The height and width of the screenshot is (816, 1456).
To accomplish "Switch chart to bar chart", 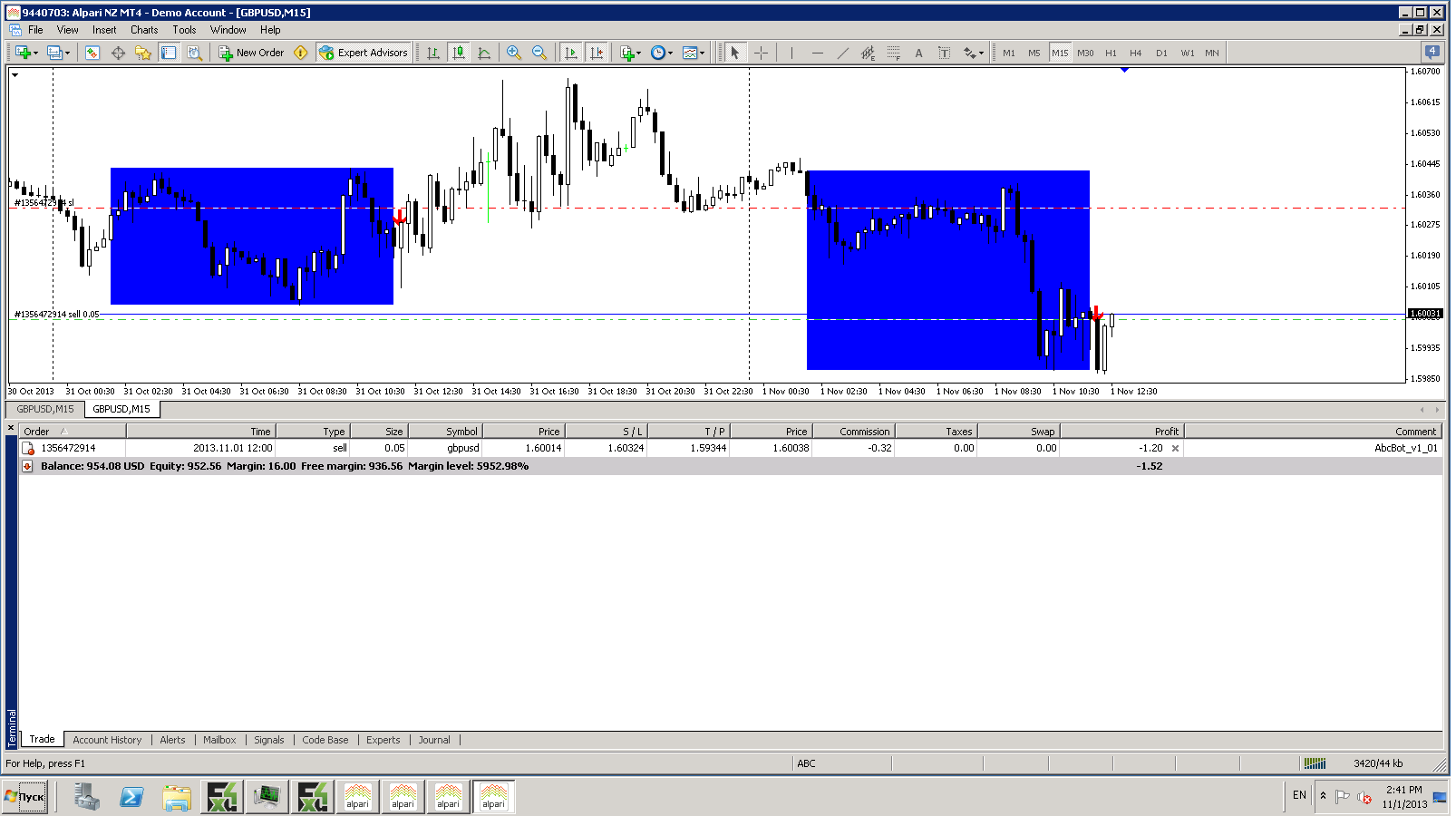I will tap(433, 53).
